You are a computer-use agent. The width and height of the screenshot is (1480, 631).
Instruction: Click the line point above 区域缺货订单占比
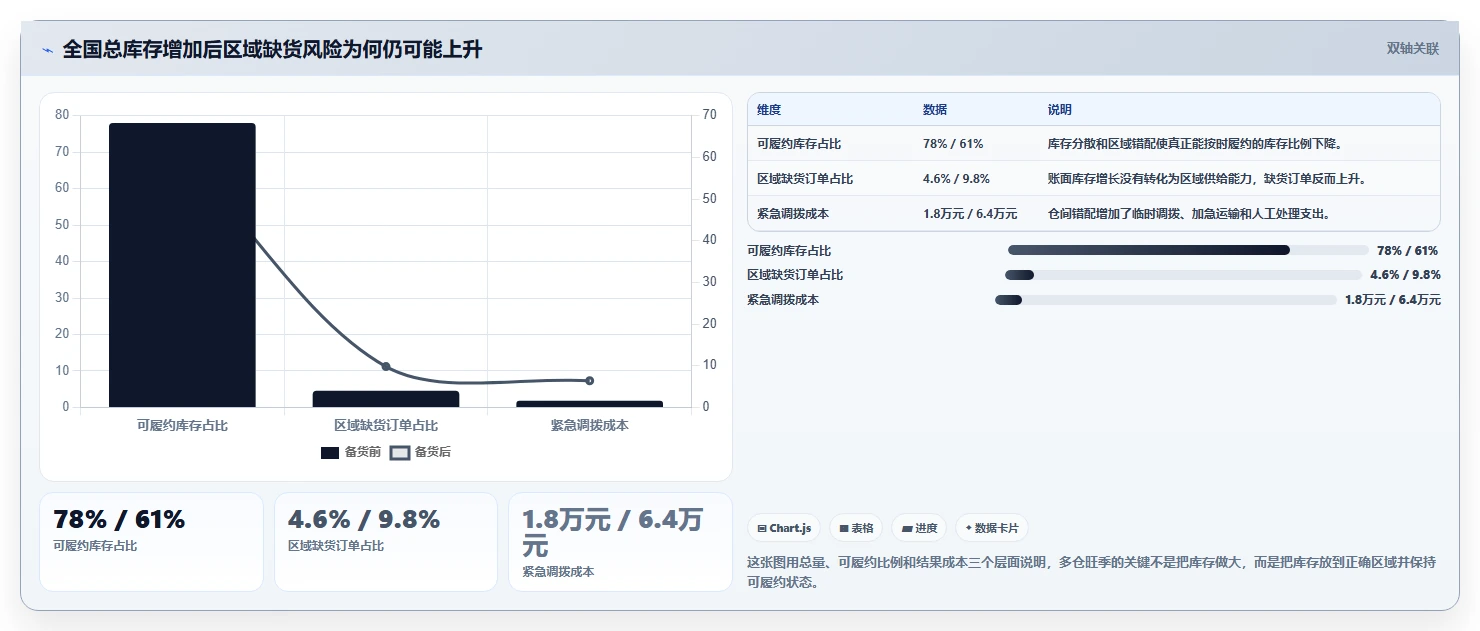coord(386,366)
